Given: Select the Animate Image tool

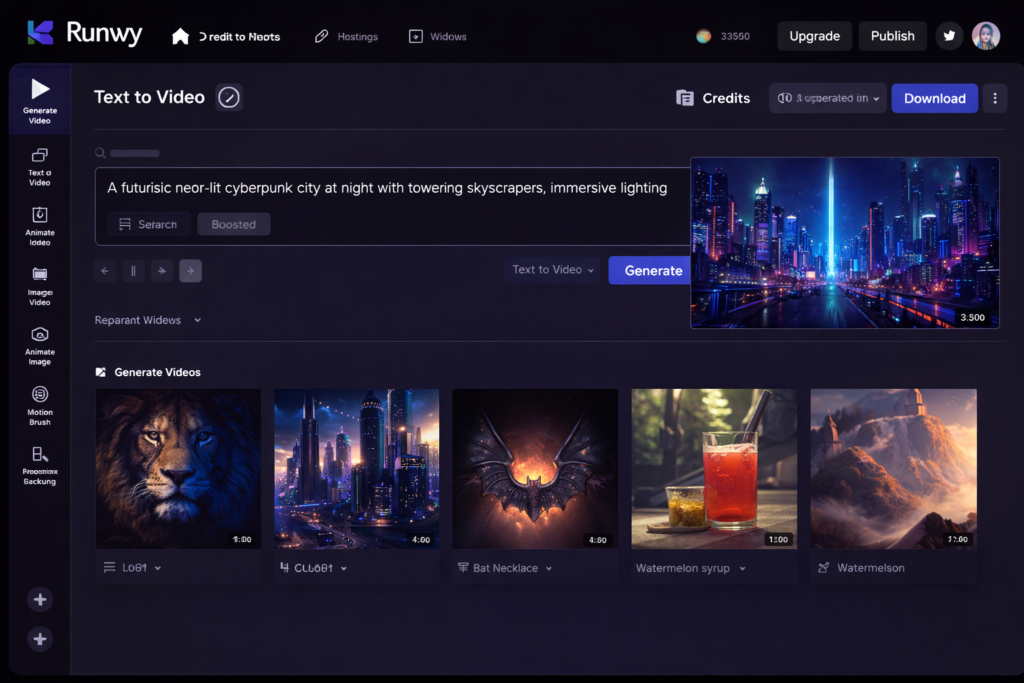Looking at the screenshot, I should (39, 345).
